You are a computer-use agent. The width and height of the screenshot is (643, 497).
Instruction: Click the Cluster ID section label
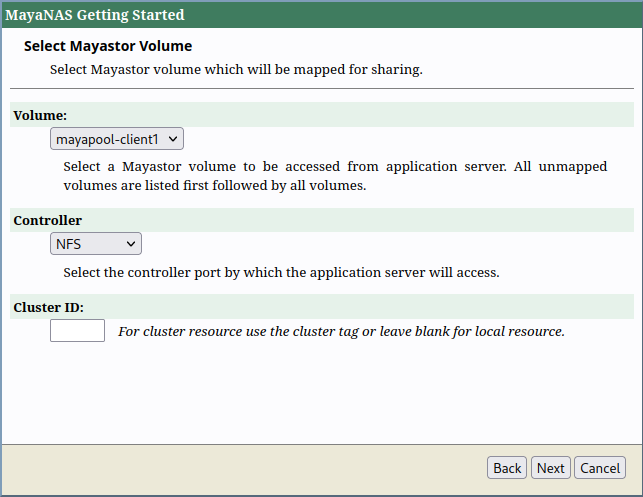point(48,307)
